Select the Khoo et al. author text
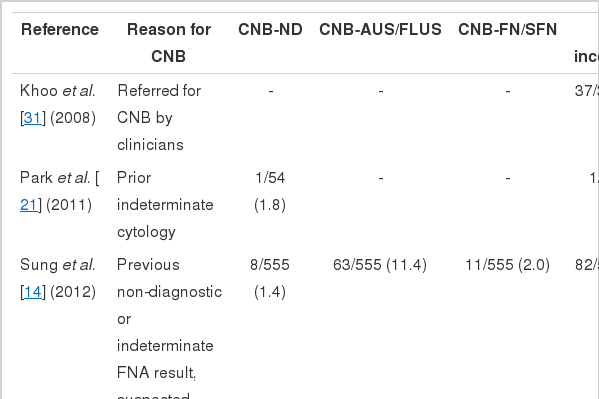 [58, 91]
